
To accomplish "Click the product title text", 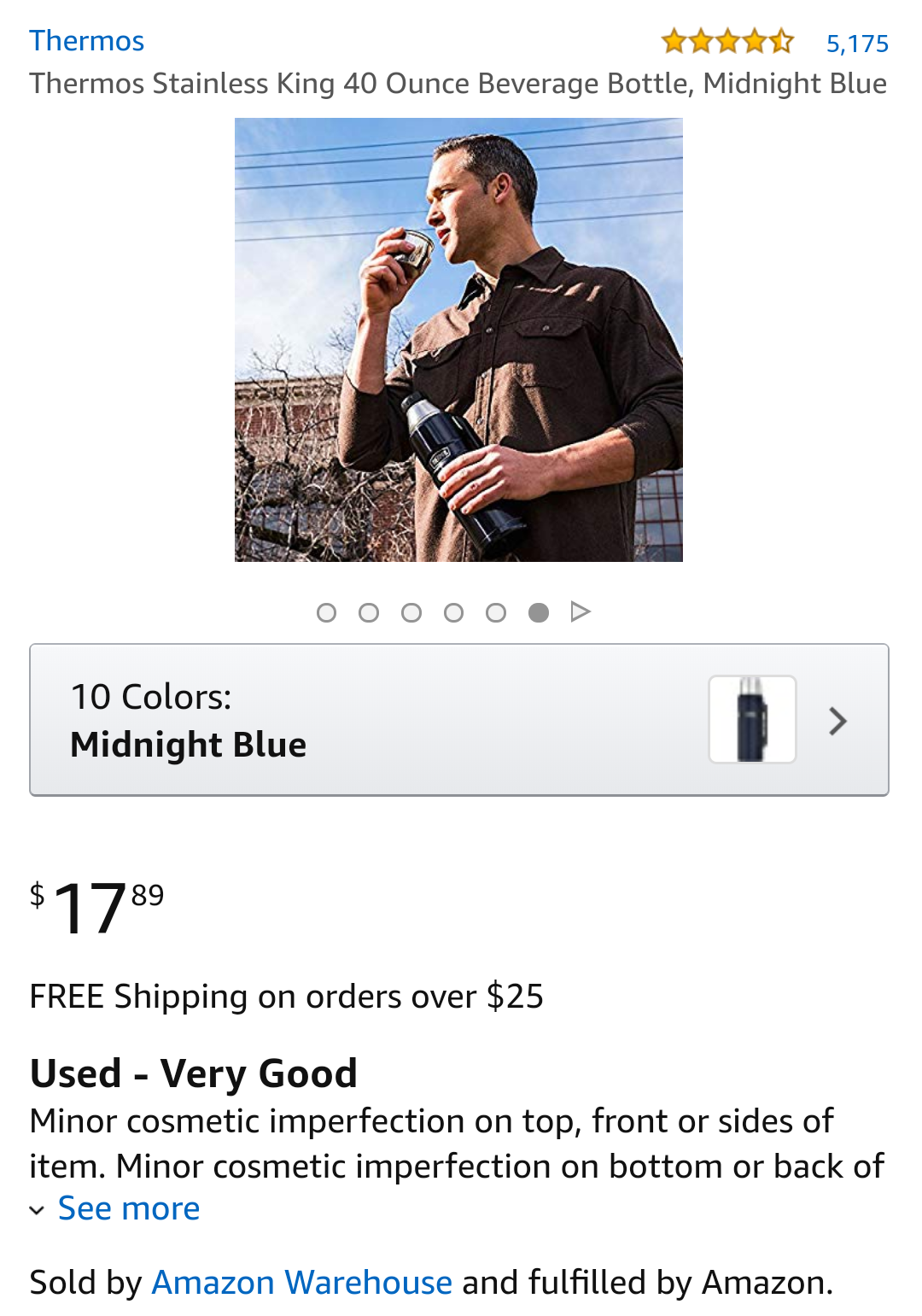I will click(x=458, y=84).
